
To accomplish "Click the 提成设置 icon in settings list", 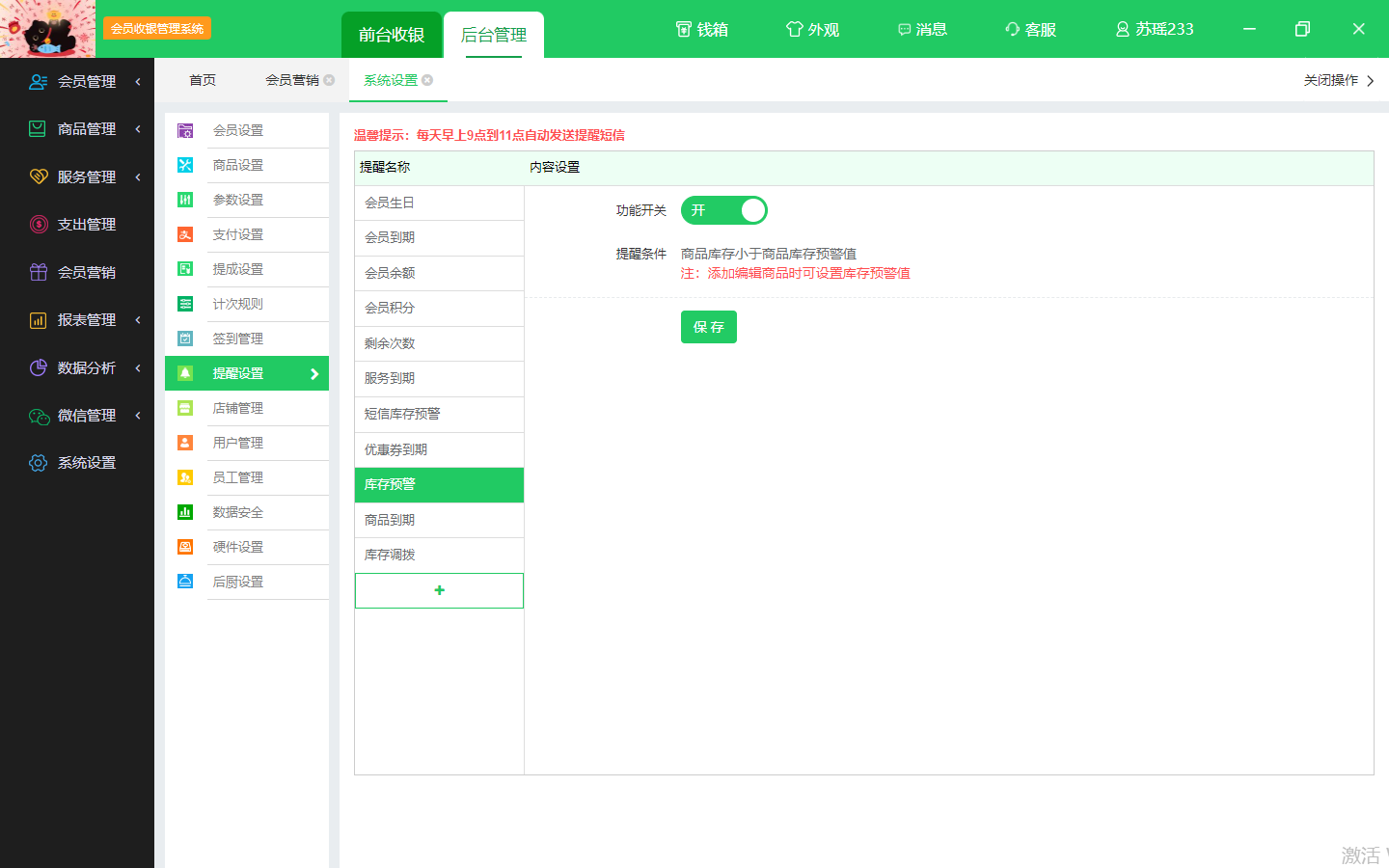I will pyautogui.click(x=185, y=269).
